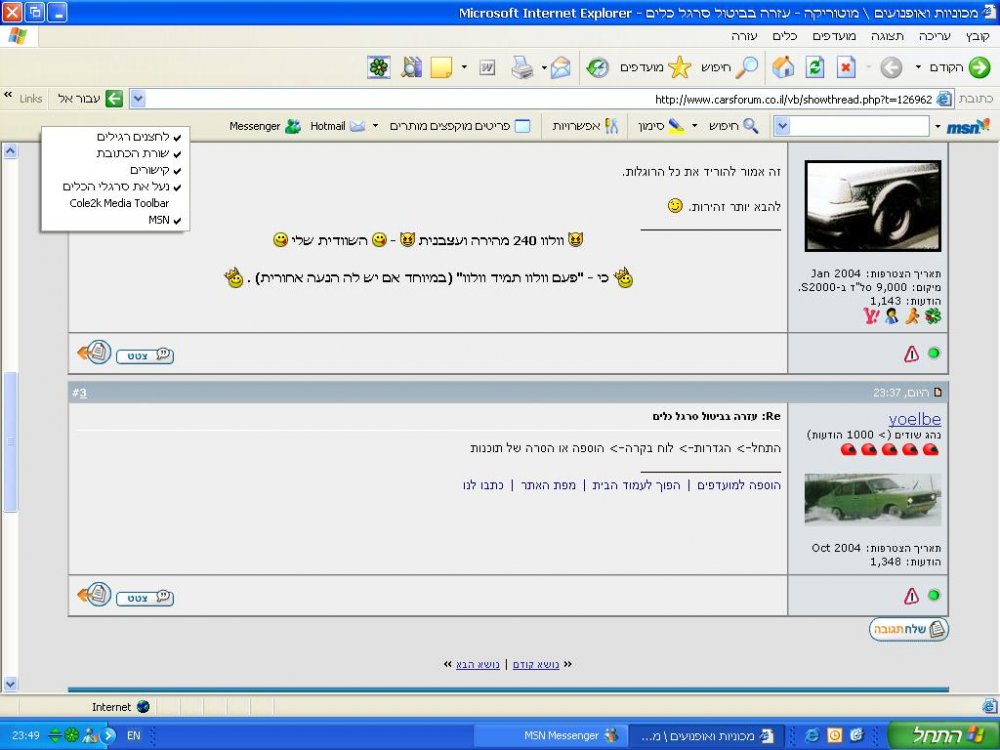Click report-post triangle icon in post #3
This screenshot has height=750, width=1000.
pos(911,596)
